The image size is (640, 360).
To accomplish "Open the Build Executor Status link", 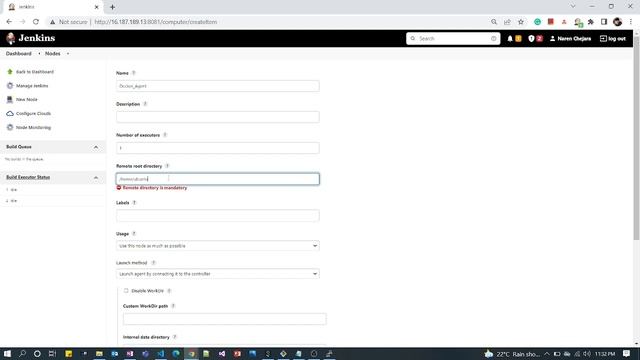I will coord(28,177).
